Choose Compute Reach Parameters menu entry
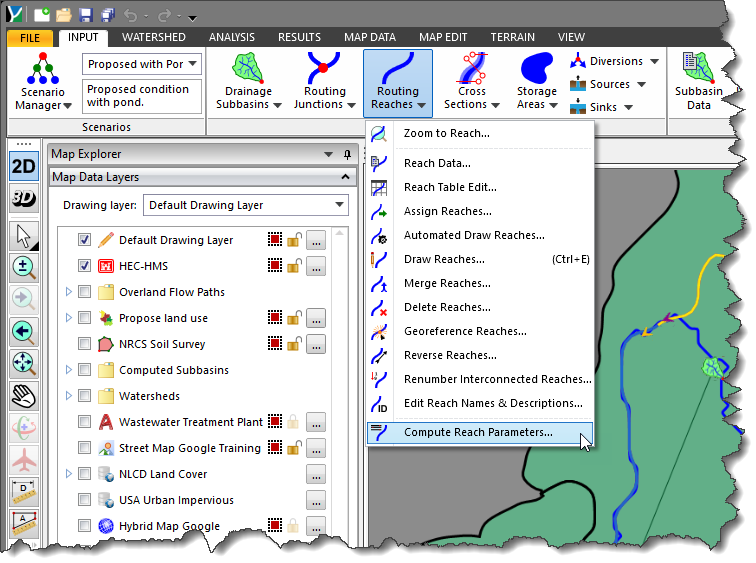 point(480,432)
